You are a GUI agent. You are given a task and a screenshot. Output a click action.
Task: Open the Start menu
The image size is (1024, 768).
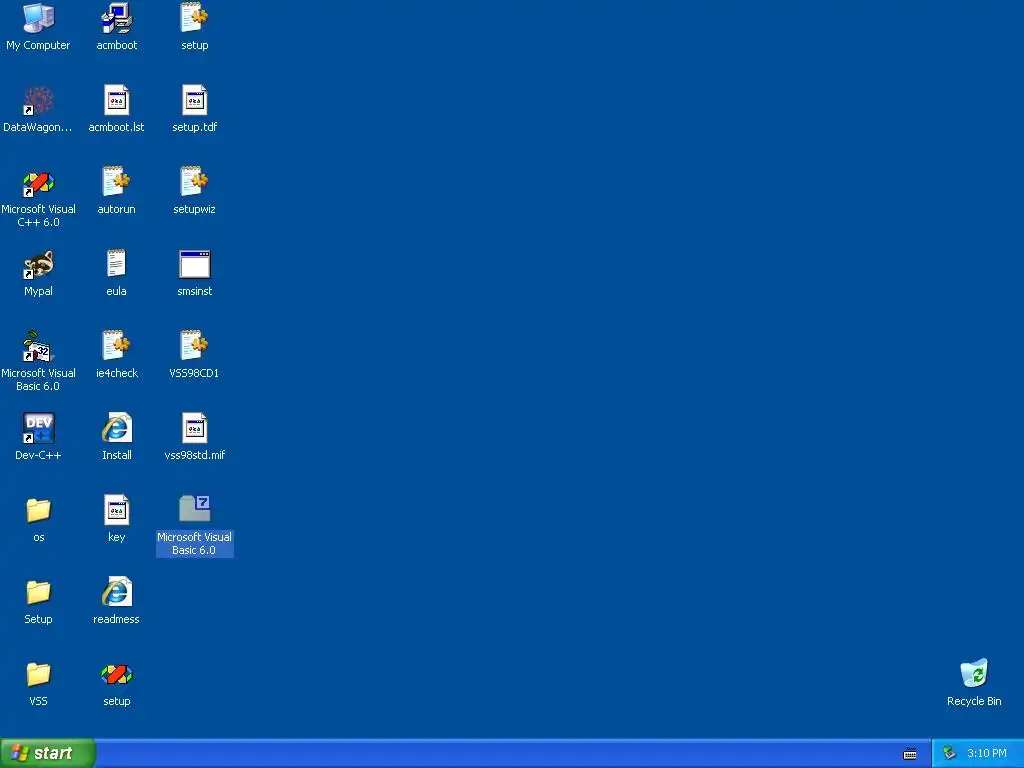48,753
